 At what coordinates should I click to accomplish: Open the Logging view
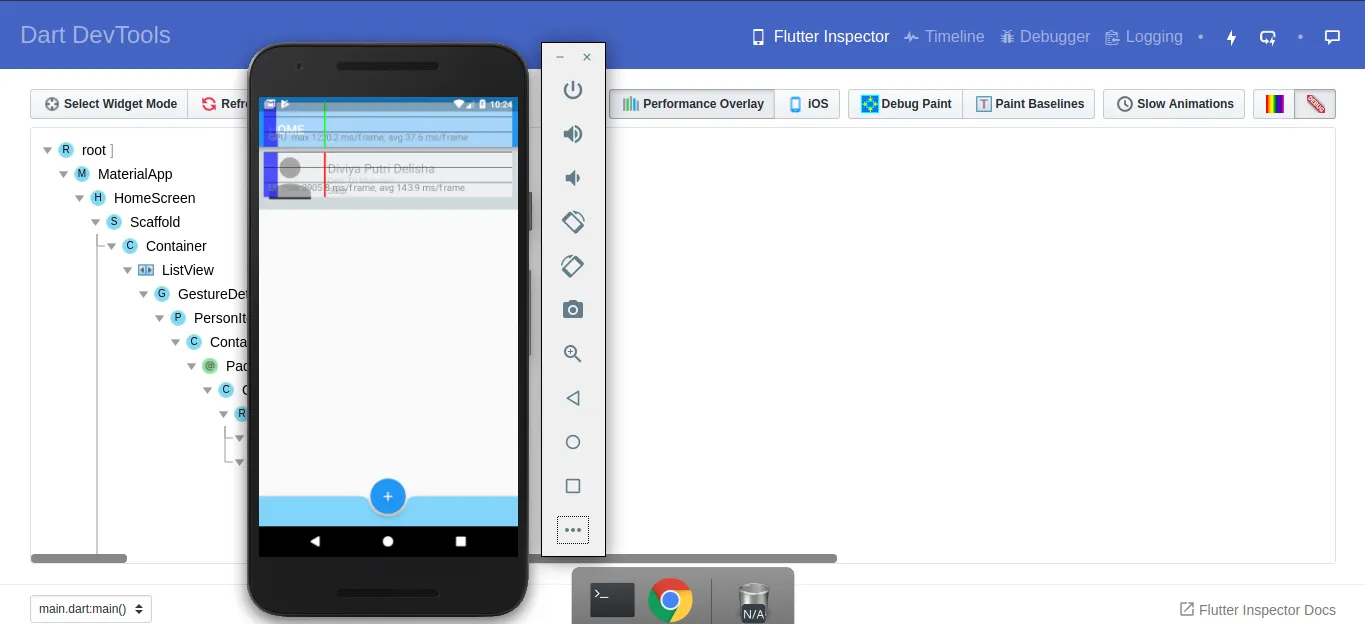[x=1143, y=36]
